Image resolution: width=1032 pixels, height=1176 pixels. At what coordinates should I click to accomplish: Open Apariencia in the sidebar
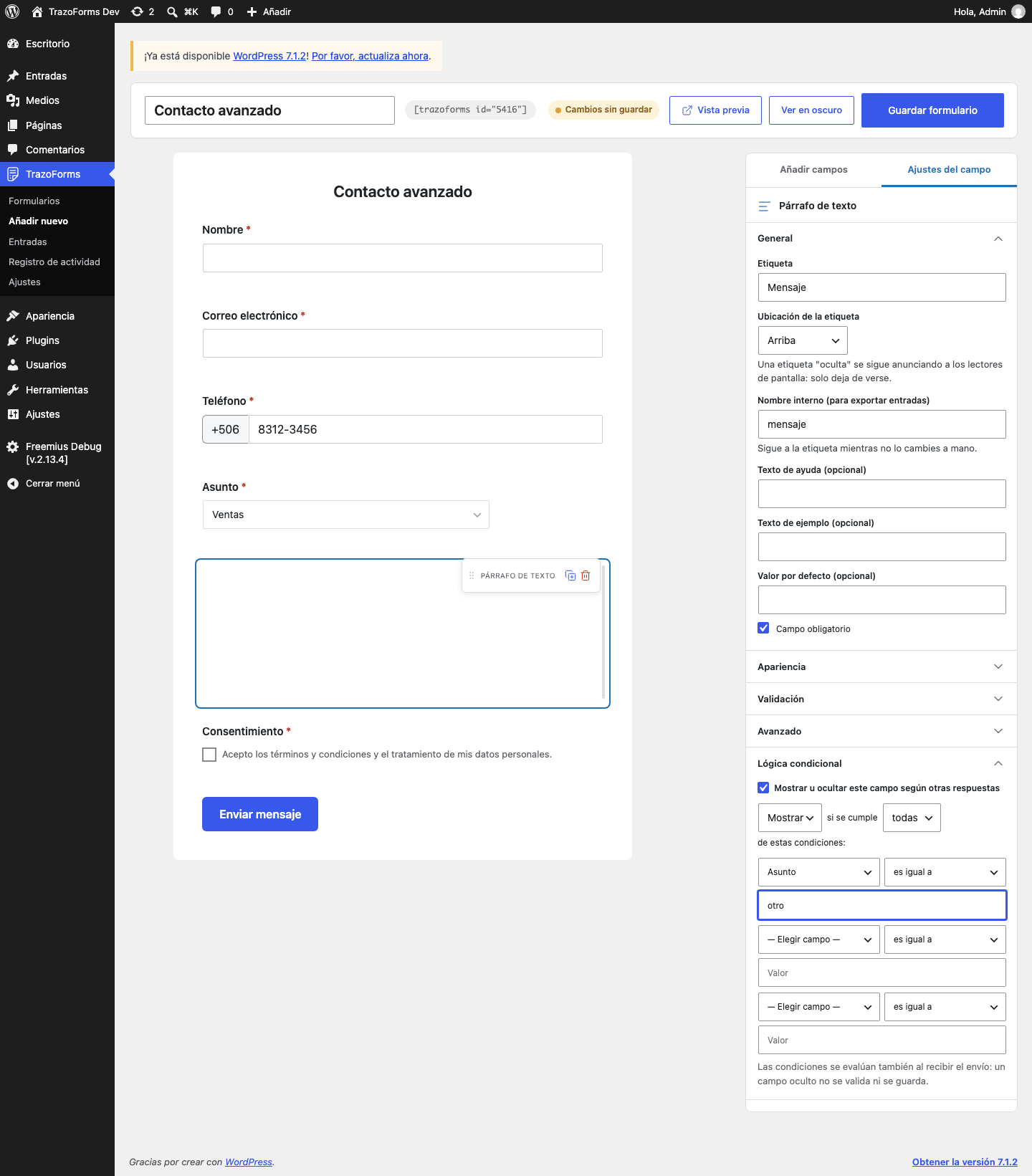[57, 316]
